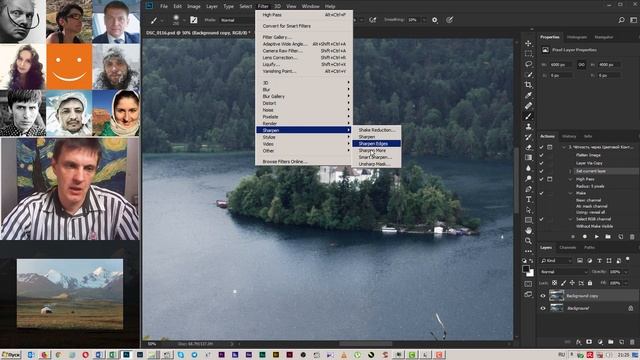Viewport: 640px width, 360px height.
Task: Click the foreground color swatch
Action: (x=527, y=269)
